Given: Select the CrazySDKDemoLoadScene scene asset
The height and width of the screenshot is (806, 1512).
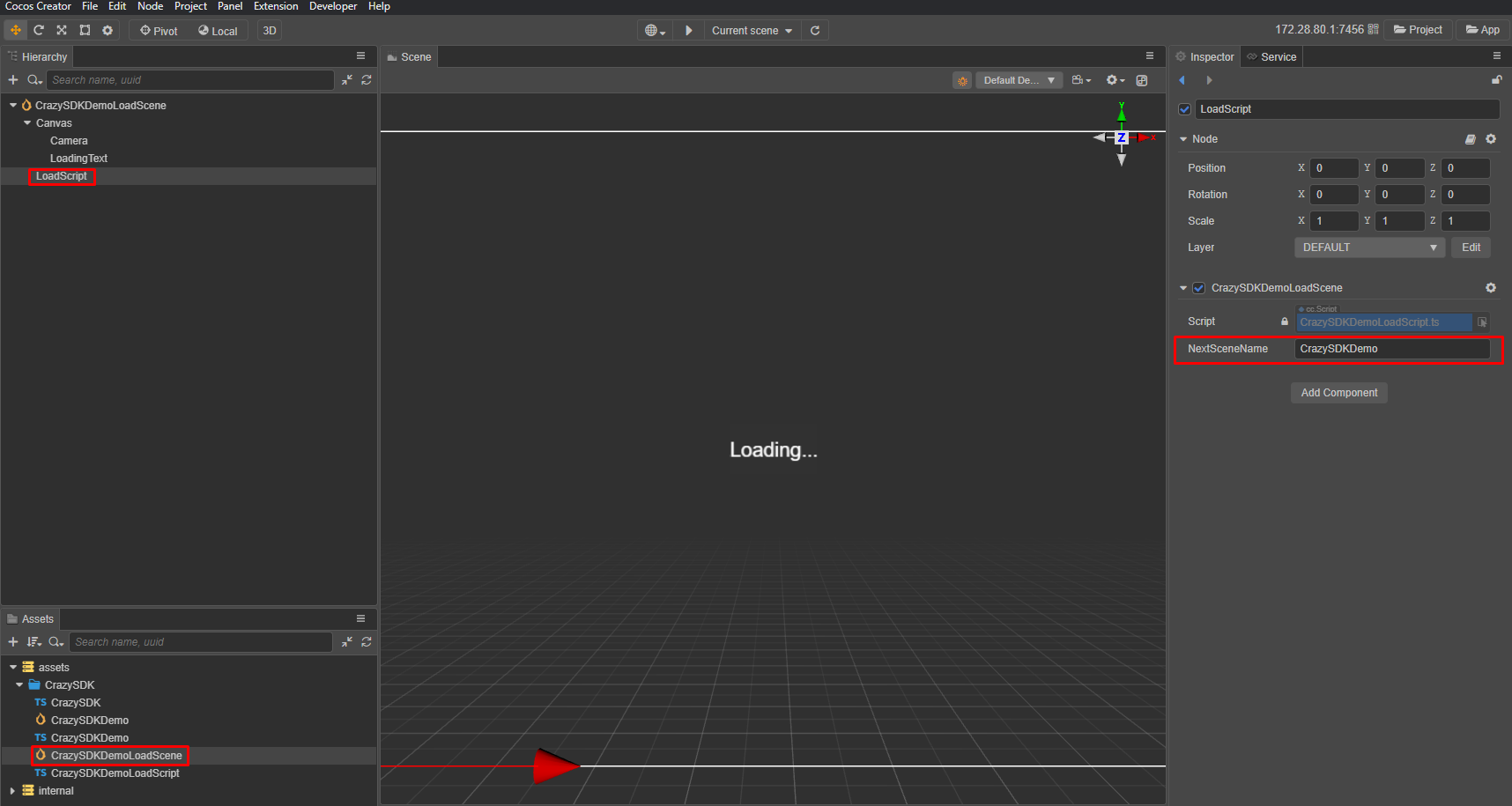Looking at the screenshot, I should pyautogui.click(x=116, y=756).
